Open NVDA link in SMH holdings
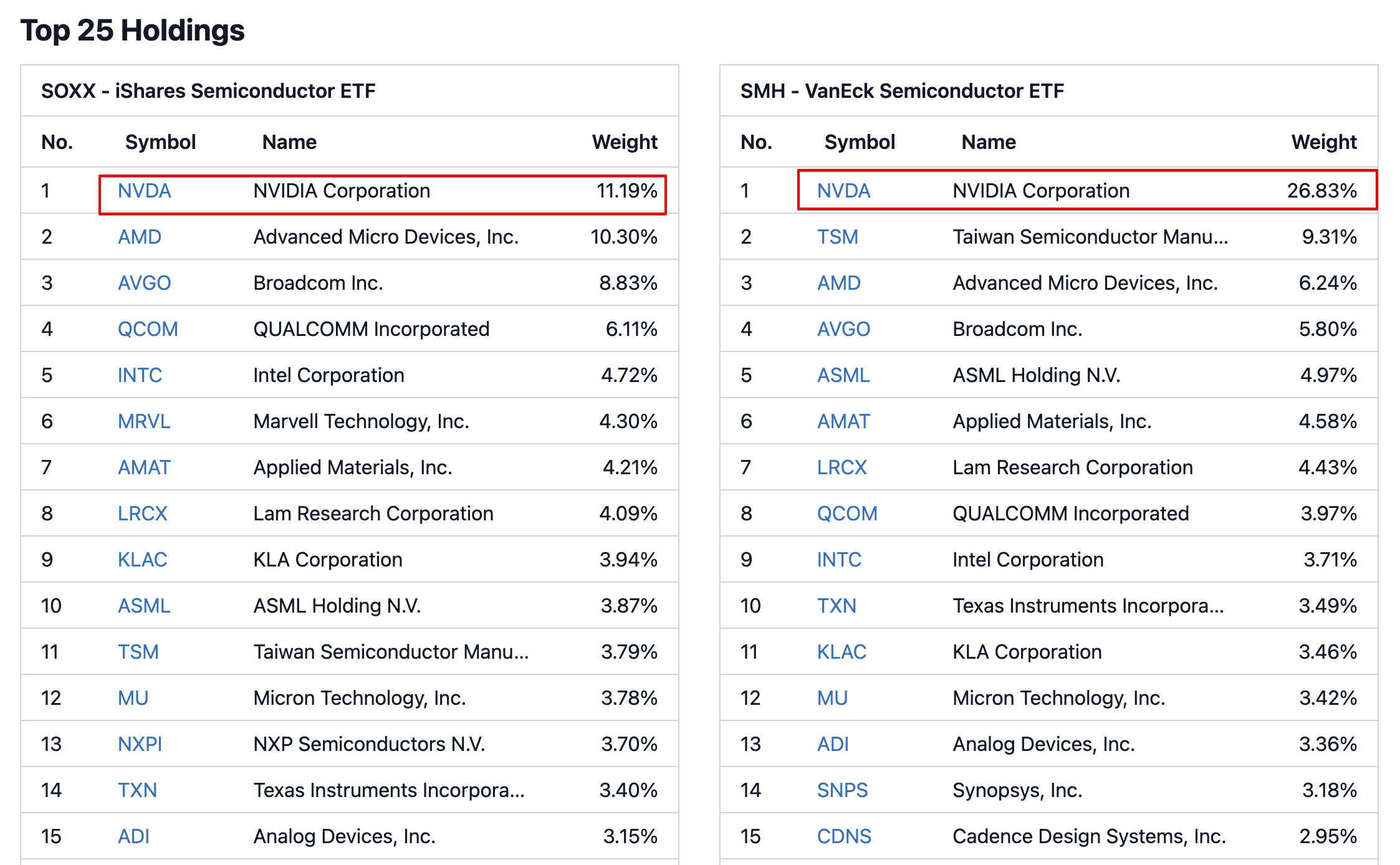Image resolution: width=1400 pixels, height=865 pixels. pos(843,191)
